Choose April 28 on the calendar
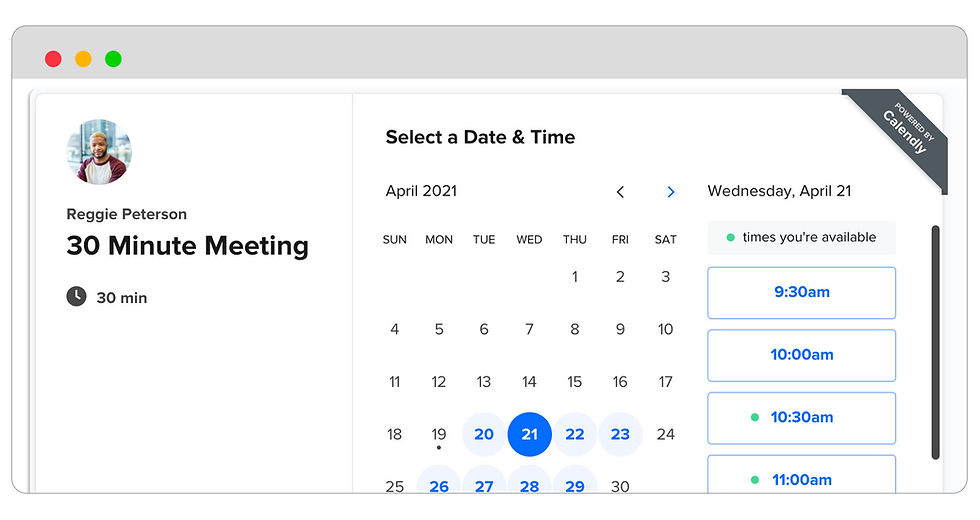The height and width of the screenshot is (520, 980). pos(529,480)
